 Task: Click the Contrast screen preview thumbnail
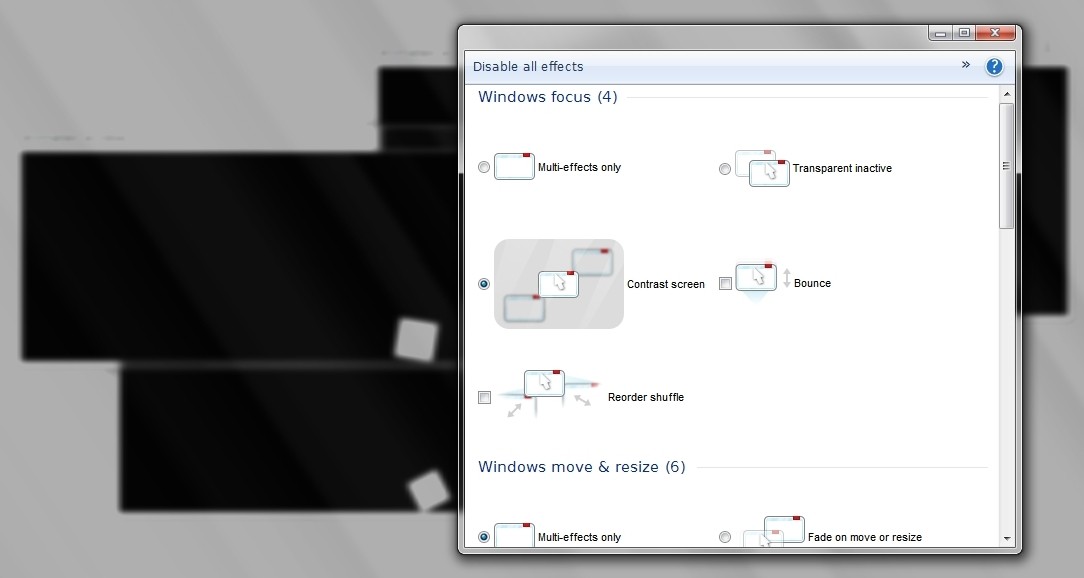pyautogui.click(x=558, y=284)
